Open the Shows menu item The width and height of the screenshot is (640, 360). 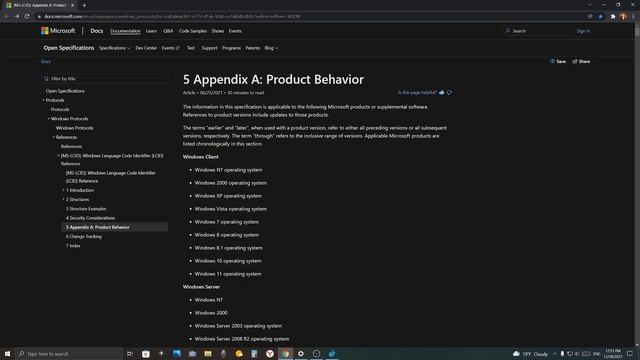pos(218,31)
